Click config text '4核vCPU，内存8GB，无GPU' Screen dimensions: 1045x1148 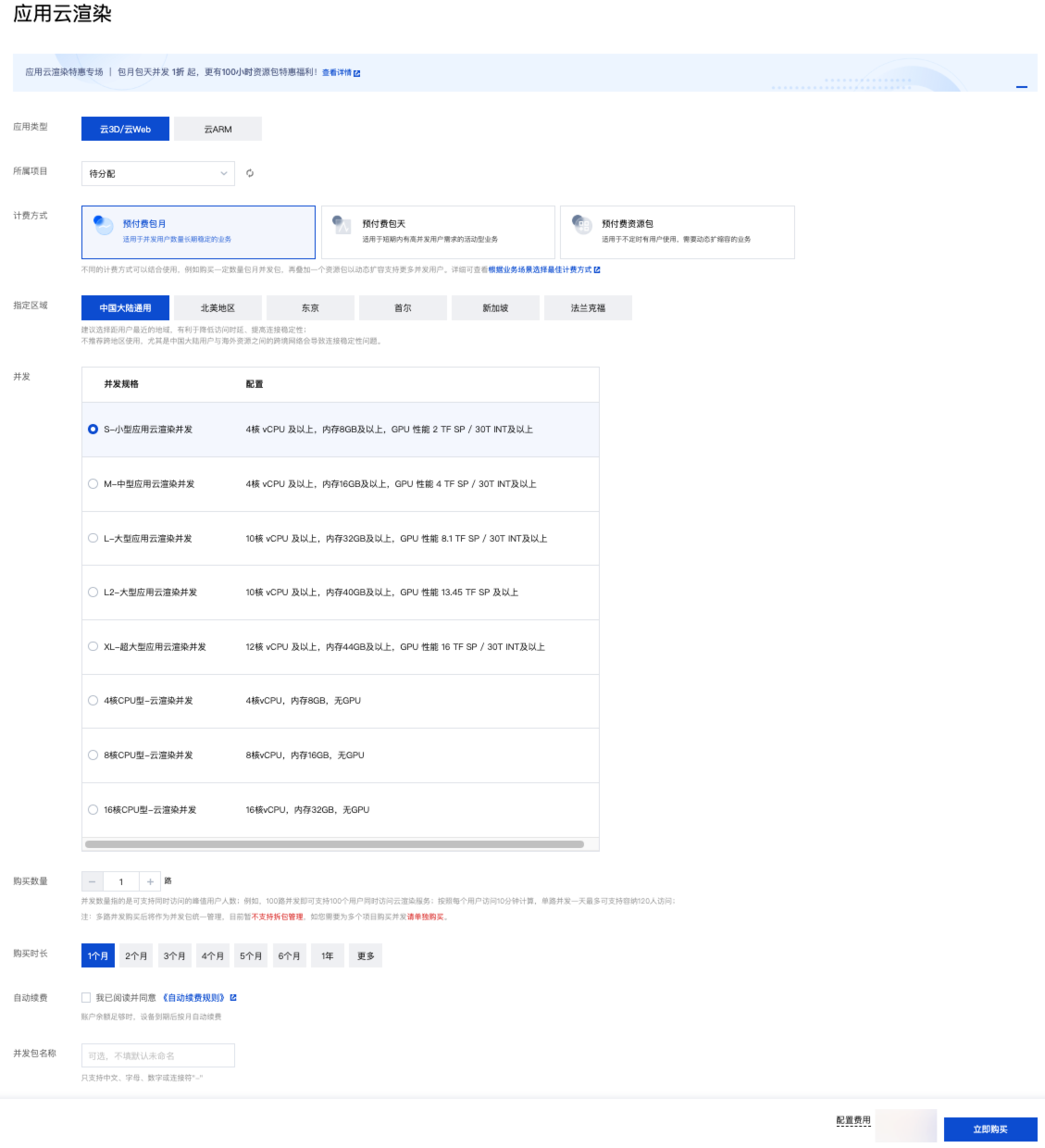304,701
